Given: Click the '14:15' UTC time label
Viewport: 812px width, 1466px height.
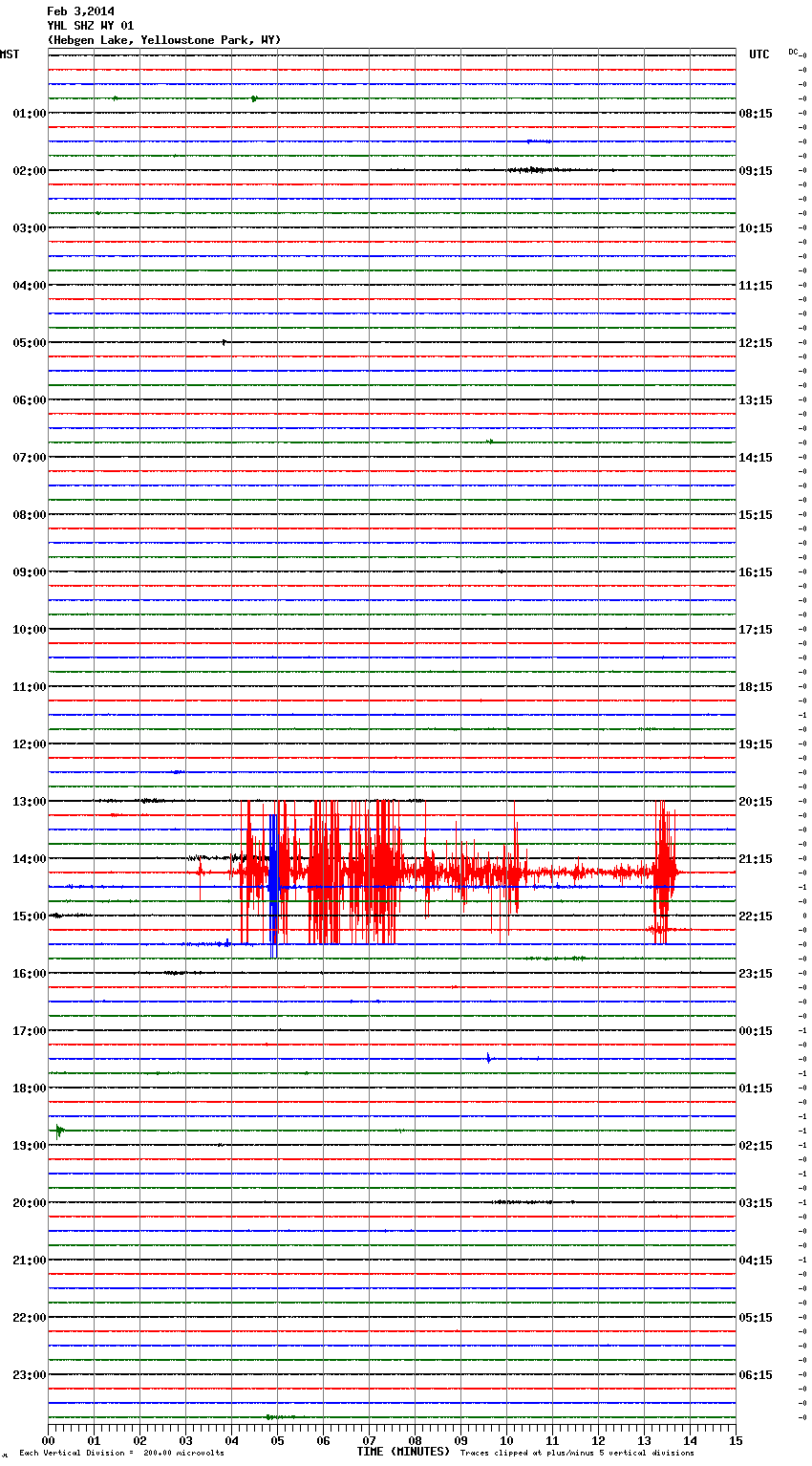Looking at the screenshot, I should tap(756, 458).
